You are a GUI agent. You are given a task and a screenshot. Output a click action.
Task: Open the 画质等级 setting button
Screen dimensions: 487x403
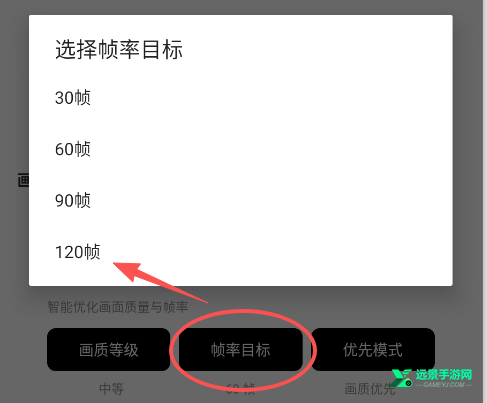pyautogui.click(x=109, y=350)
